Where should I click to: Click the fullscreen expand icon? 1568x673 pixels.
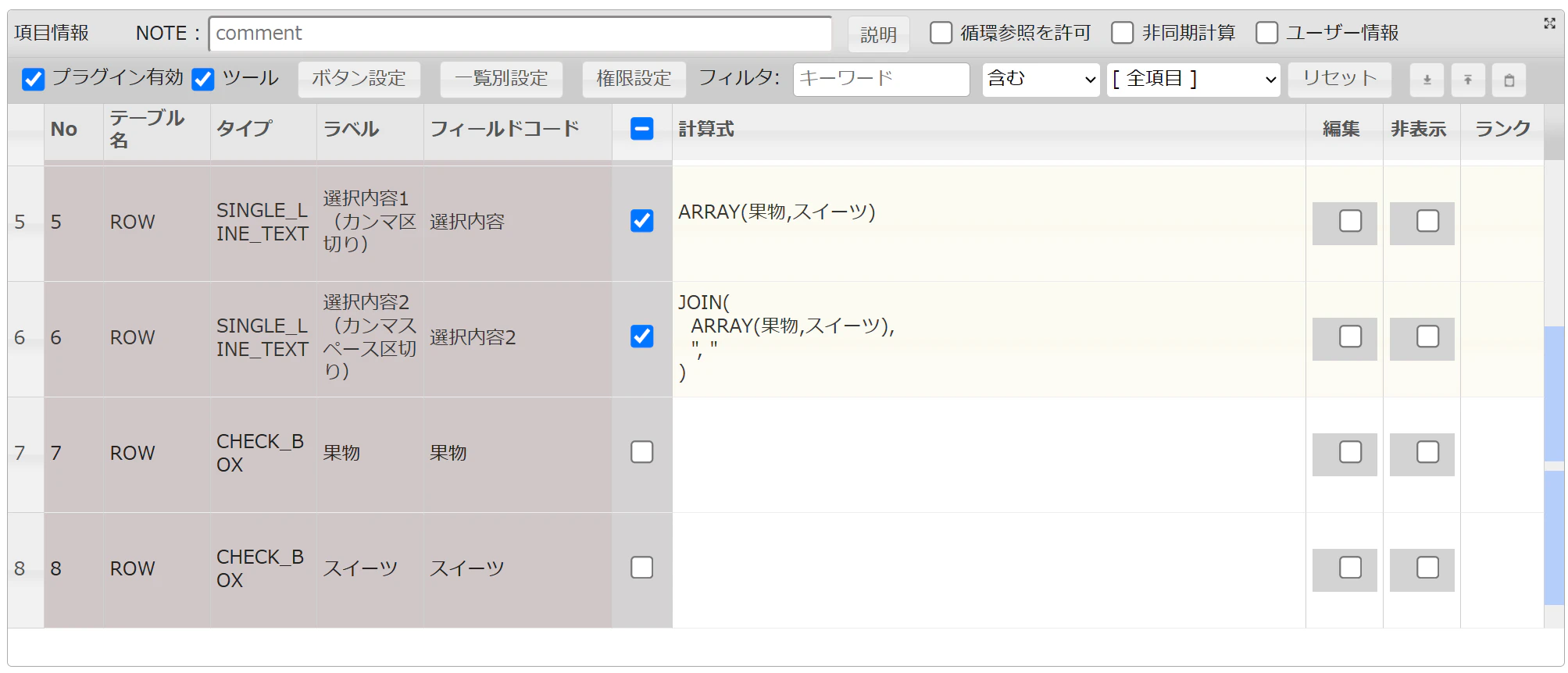pos(1550,23)
